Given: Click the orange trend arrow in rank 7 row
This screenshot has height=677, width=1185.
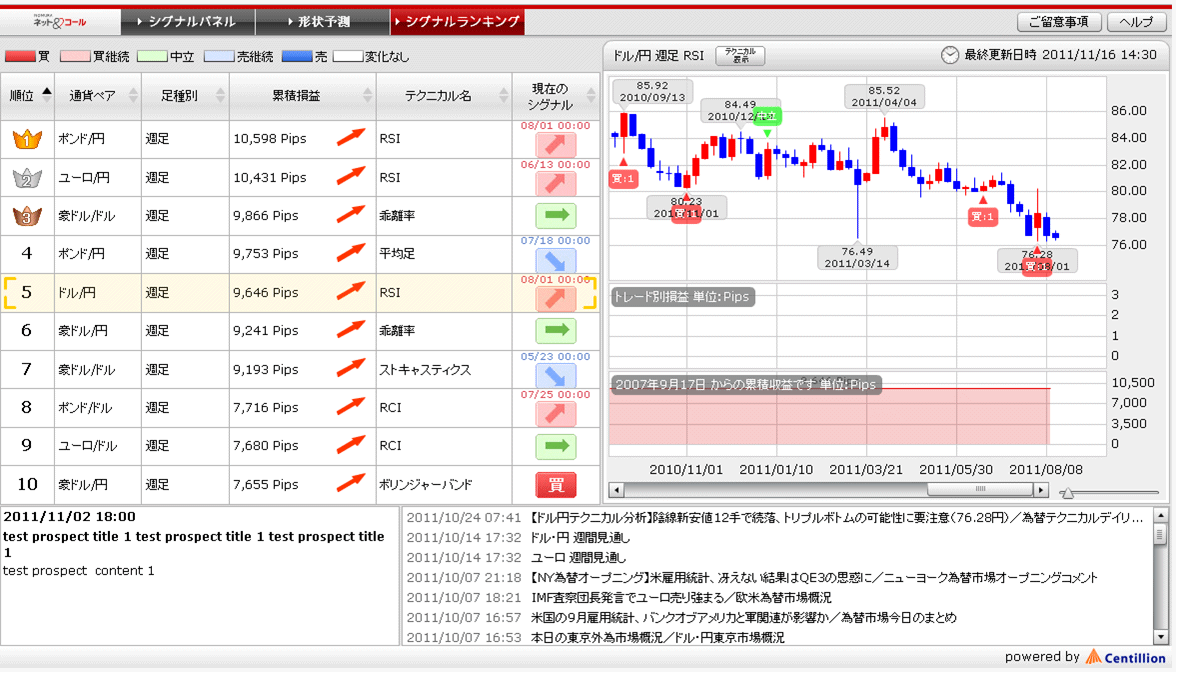Looking at the screenshot, I should [350, 369].
